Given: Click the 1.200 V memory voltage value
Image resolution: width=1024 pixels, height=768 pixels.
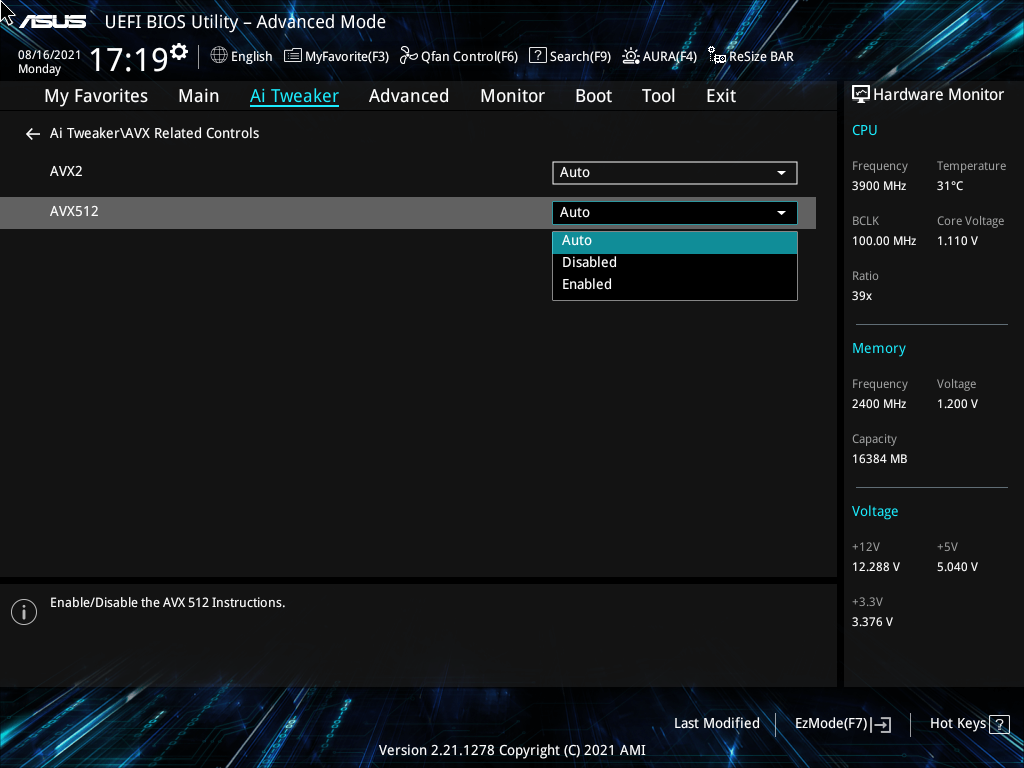Looking at the screenshot, I should 957,404.
